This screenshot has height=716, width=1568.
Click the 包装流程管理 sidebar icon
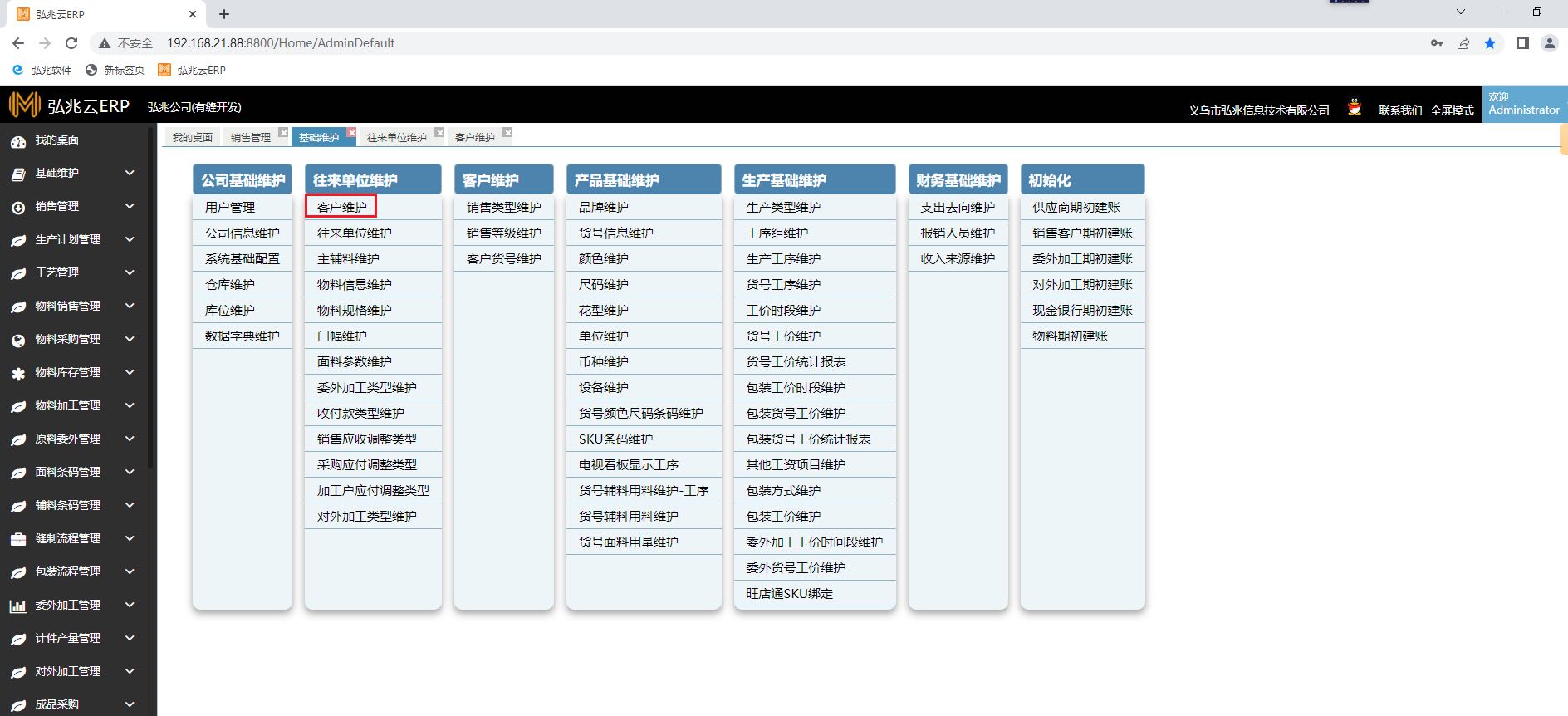click(18, 573)
